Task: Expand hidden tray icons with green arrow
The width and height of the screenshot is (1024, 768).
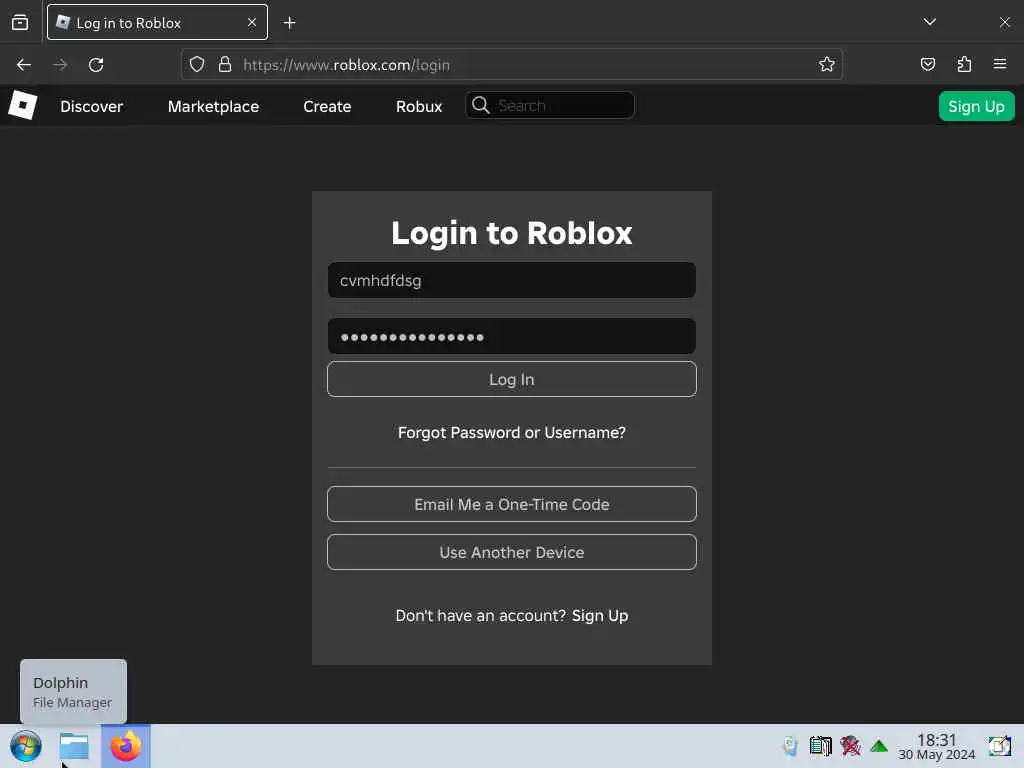Action: 879,746
